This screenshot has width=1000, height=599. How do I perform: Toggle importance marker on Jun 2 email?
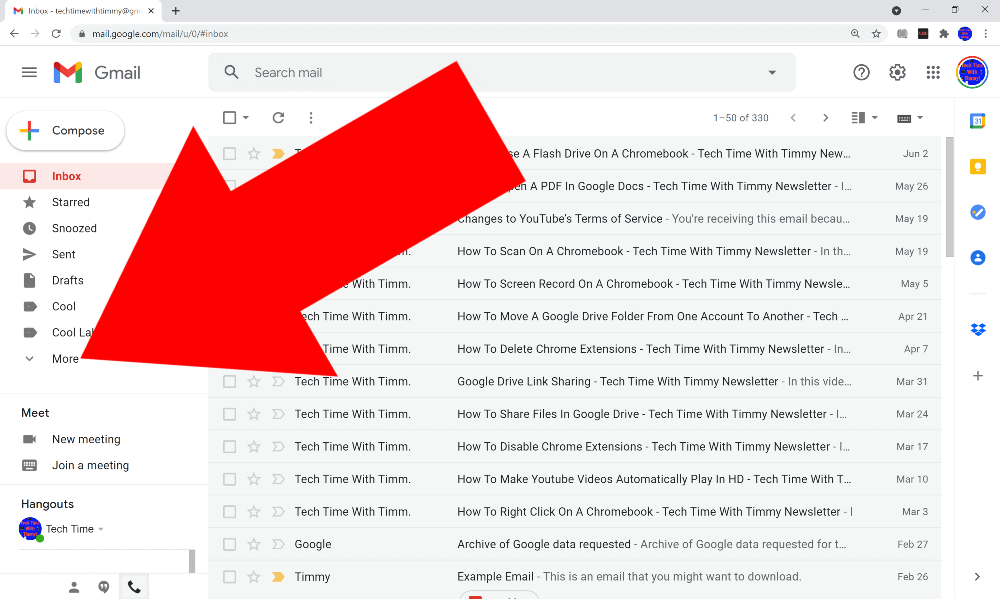(278, 154)
